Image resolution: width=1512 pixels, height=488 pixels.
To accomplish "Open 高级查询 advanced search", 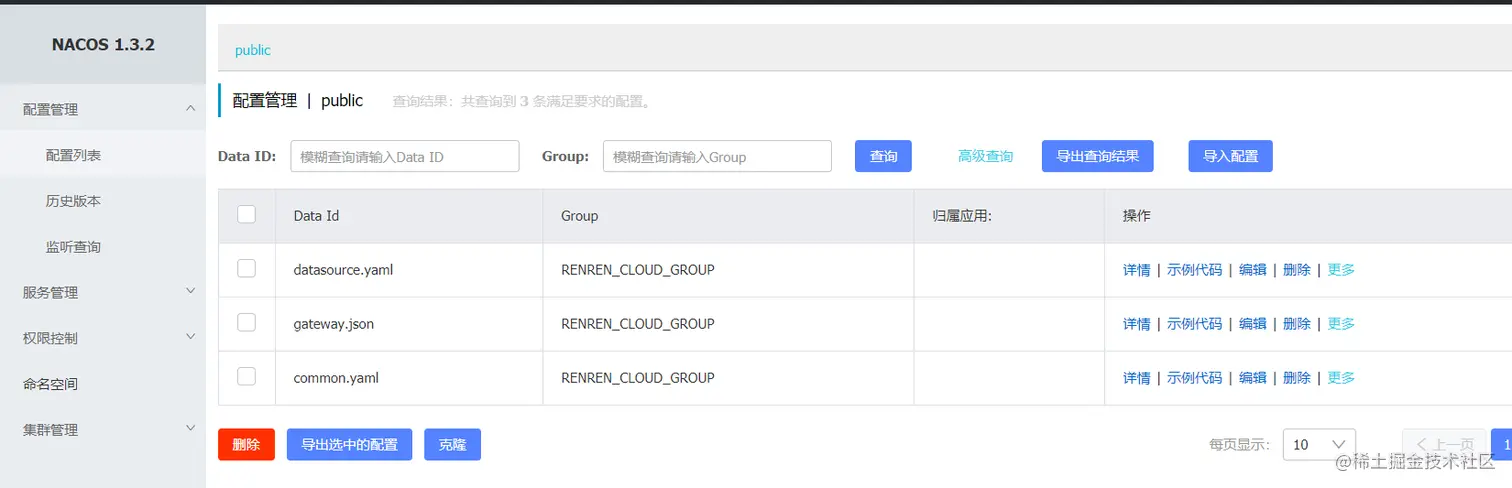I will (x=985, y=156).
